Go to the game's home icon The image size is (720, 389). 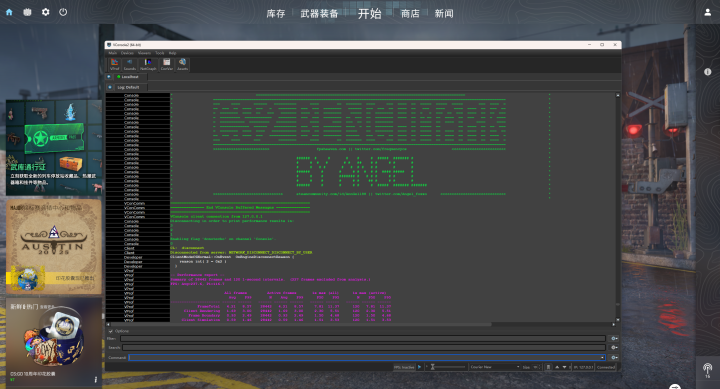point(9,12)
